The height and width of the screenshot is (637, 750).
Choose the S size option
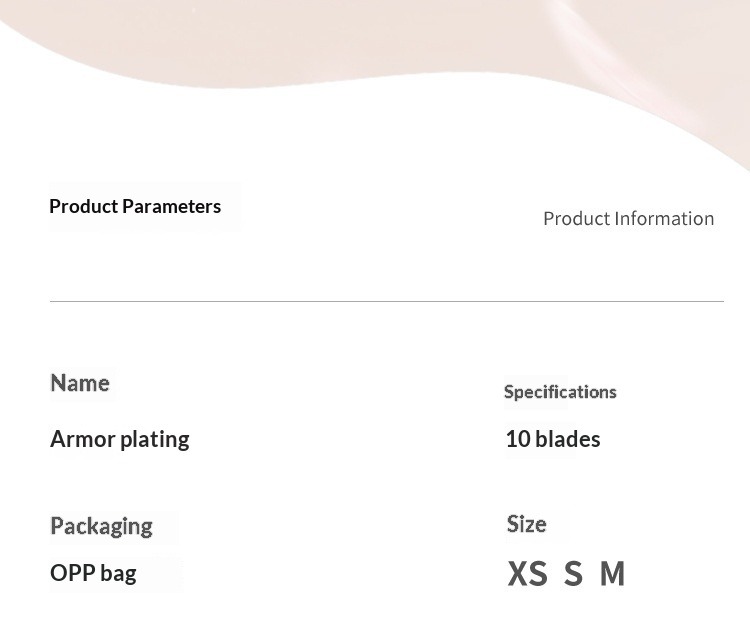573,574
